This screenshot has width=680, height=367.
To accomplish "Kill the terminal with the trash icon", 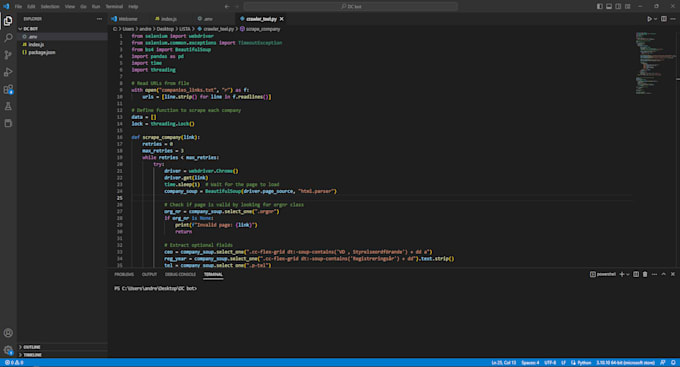I will point(645,274).
